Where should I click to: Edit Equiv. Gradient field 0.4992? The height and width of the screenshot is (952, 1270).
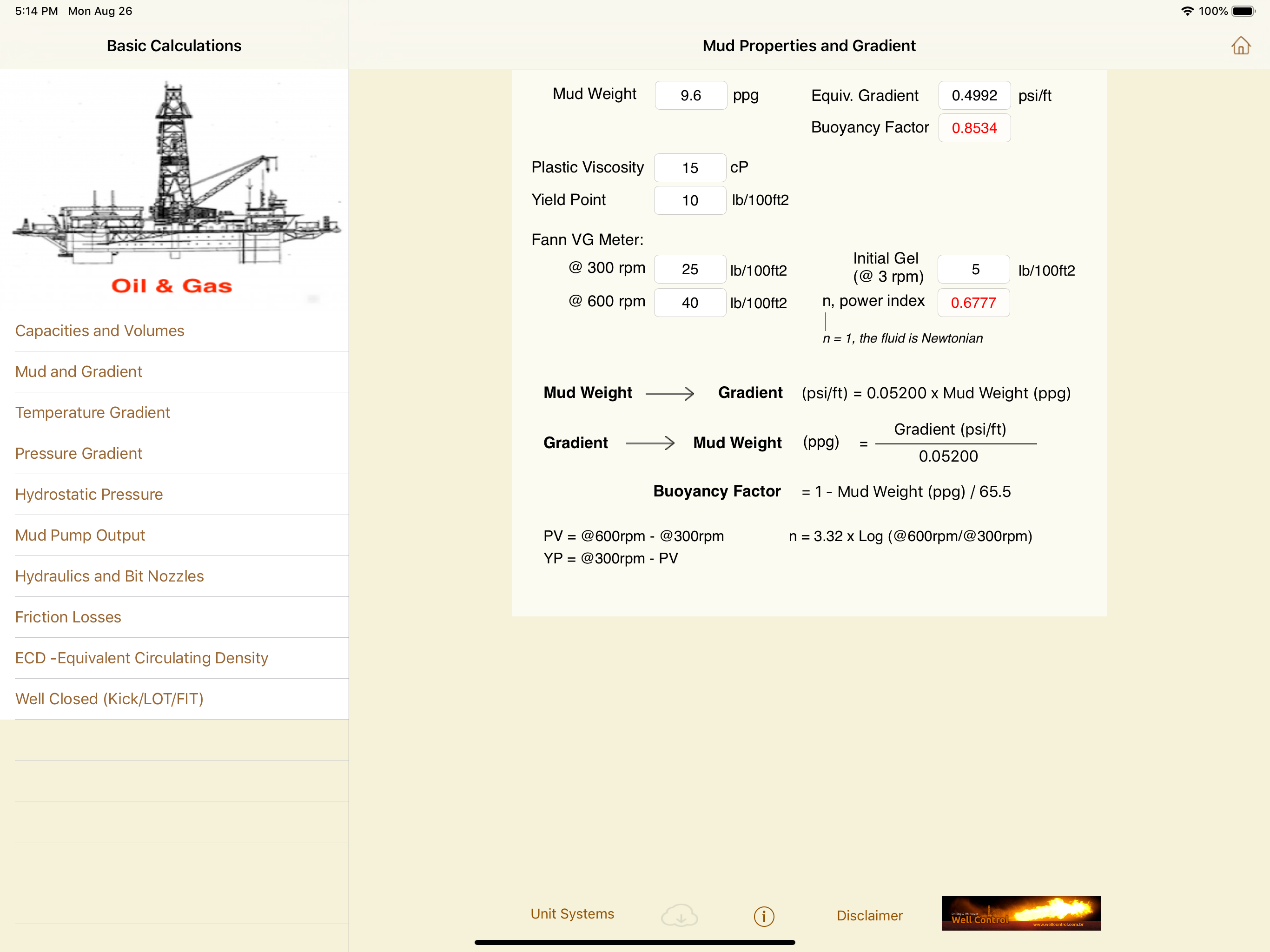[x=974, y=95]
